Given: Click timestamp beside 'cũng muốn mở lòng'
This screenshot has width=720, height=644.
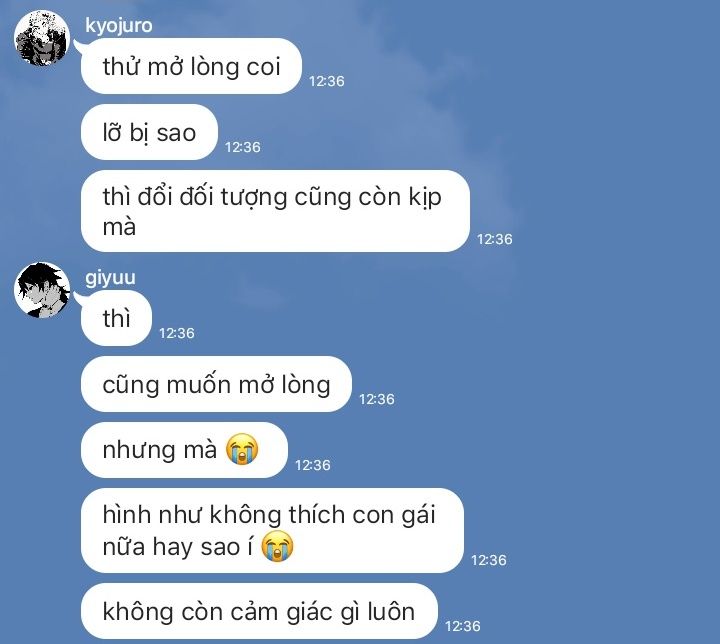Looking at the screenshot, I should click(377, 399).
